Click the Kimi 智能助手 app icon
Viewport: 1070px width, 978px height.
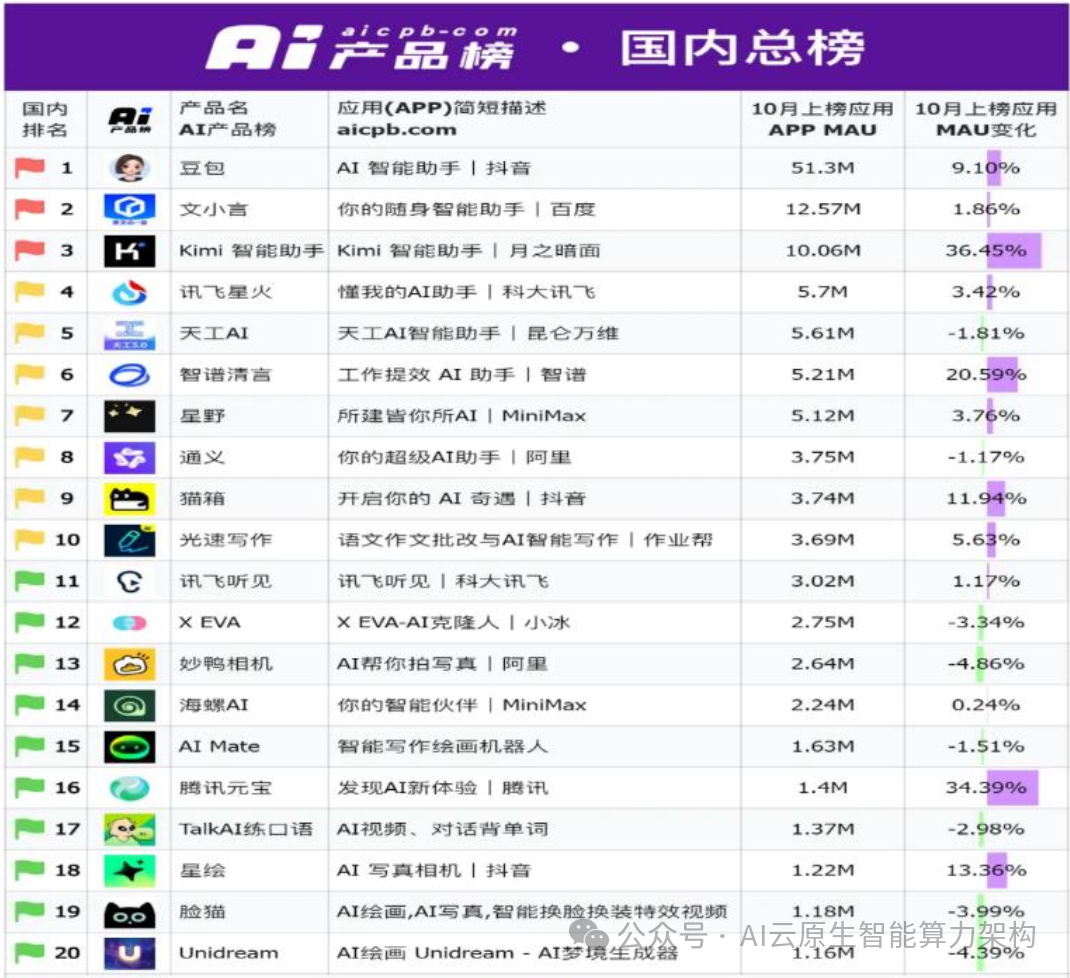click(x=130, y=250)
